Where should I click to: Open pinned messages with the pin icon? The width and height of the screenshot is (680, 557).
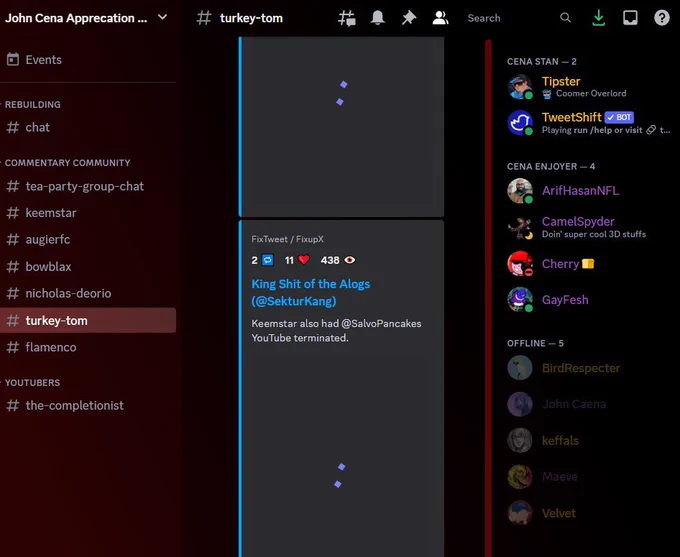(409, 18)
